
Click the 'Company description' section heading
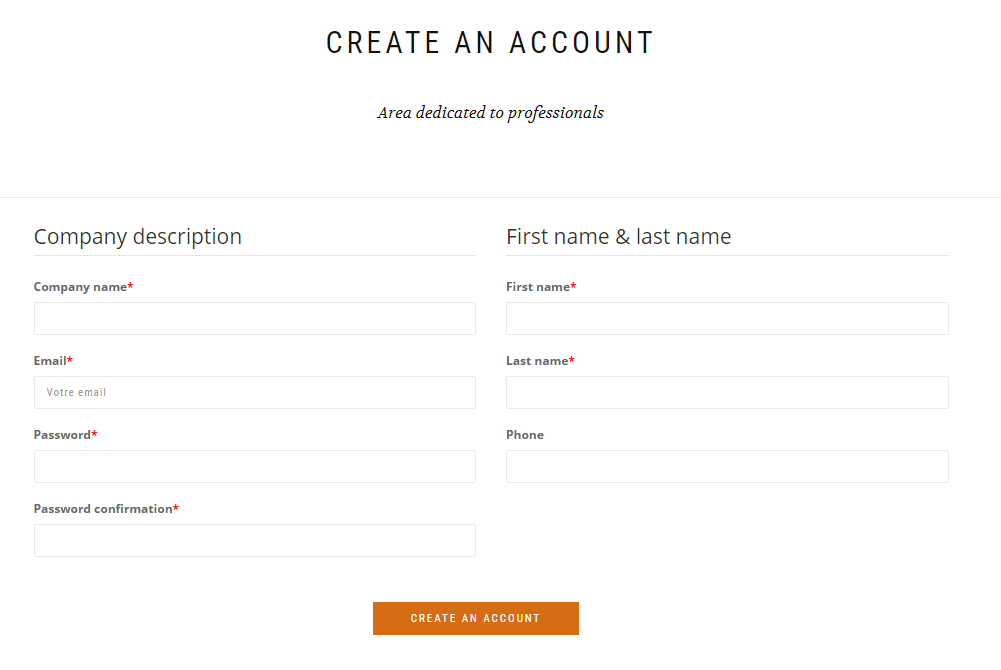(x=138, y=237)
